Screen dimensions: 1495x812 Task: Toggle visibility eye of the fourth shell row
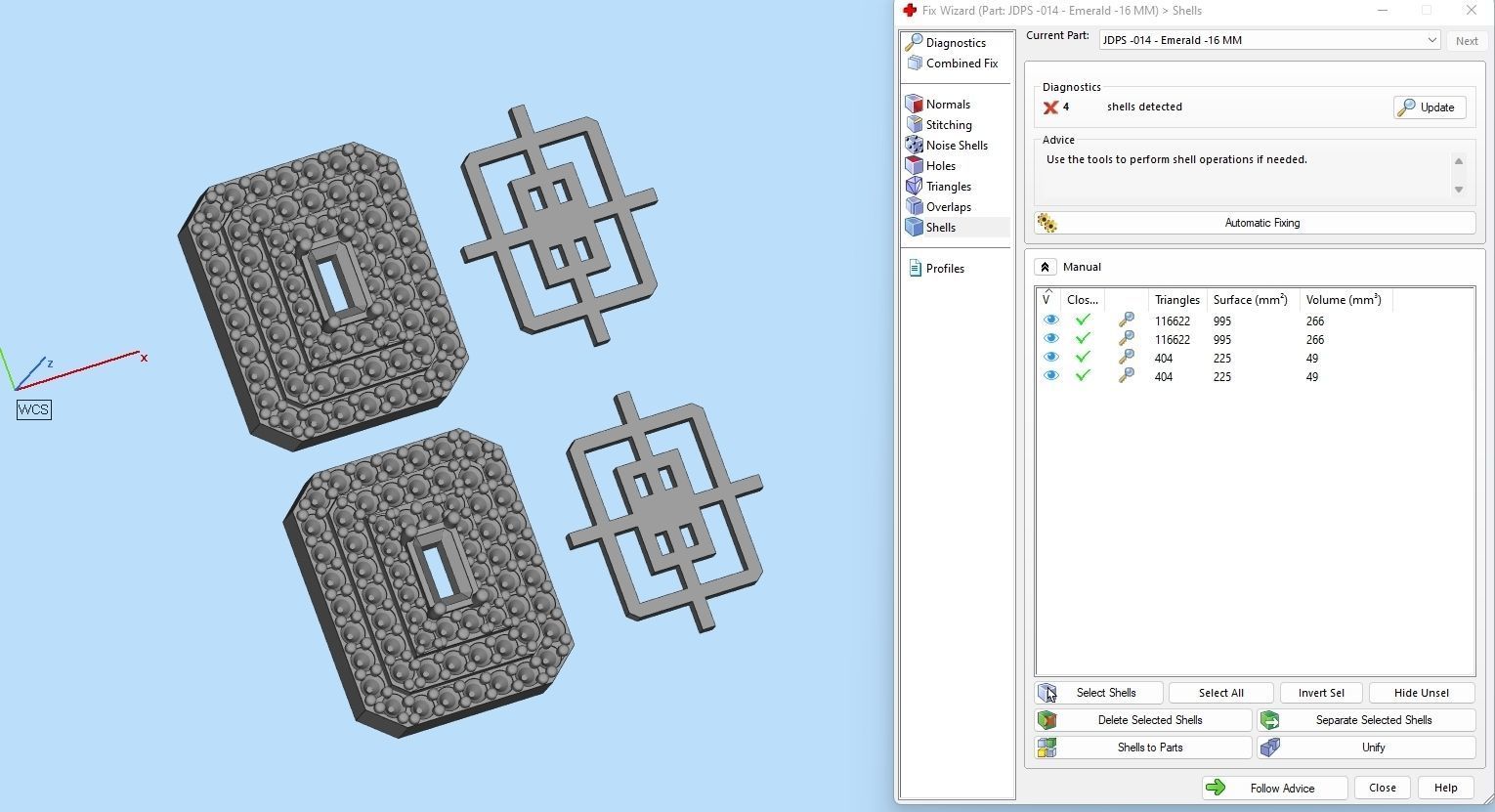click(1050, 376)
